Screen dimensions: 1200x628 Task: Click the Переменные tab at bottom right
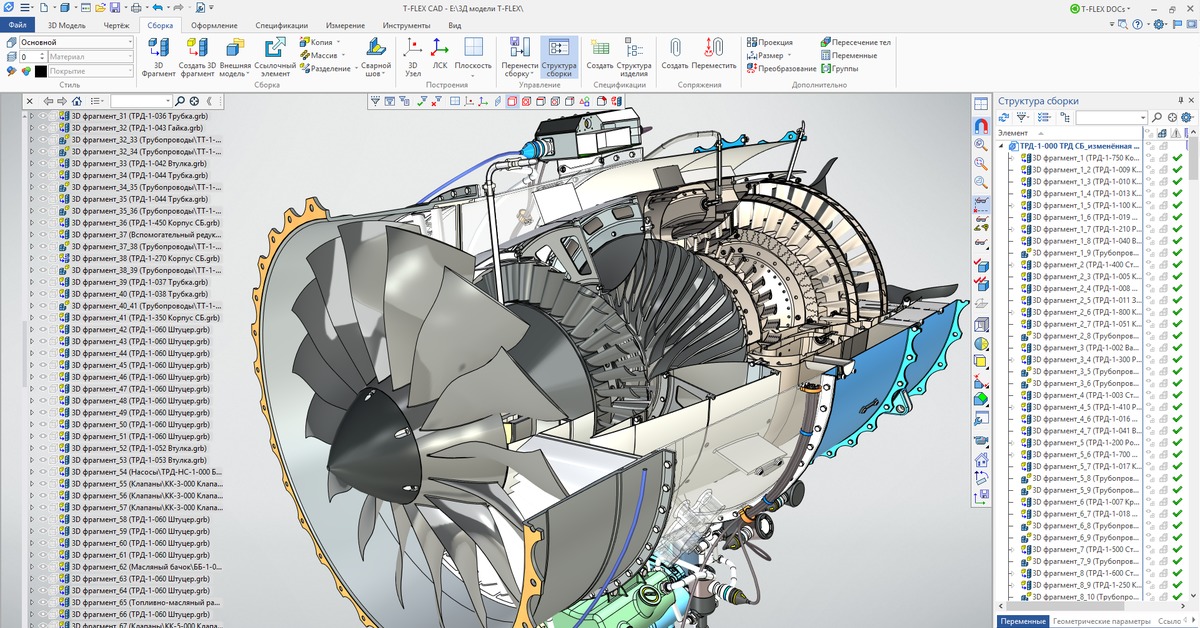point(1023,621)
